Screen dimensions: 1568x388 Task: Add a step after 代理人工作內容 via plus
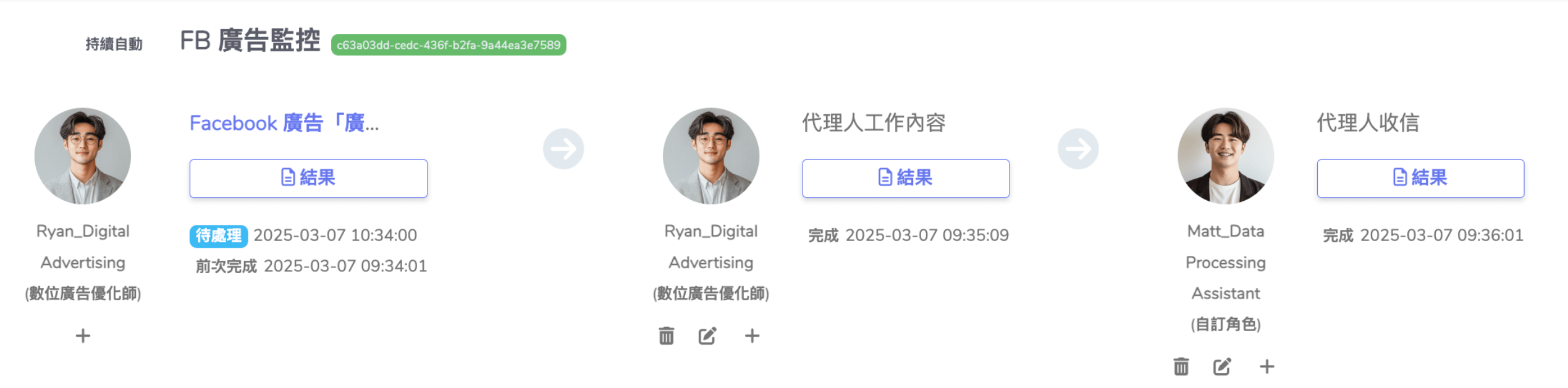[752, 335]
